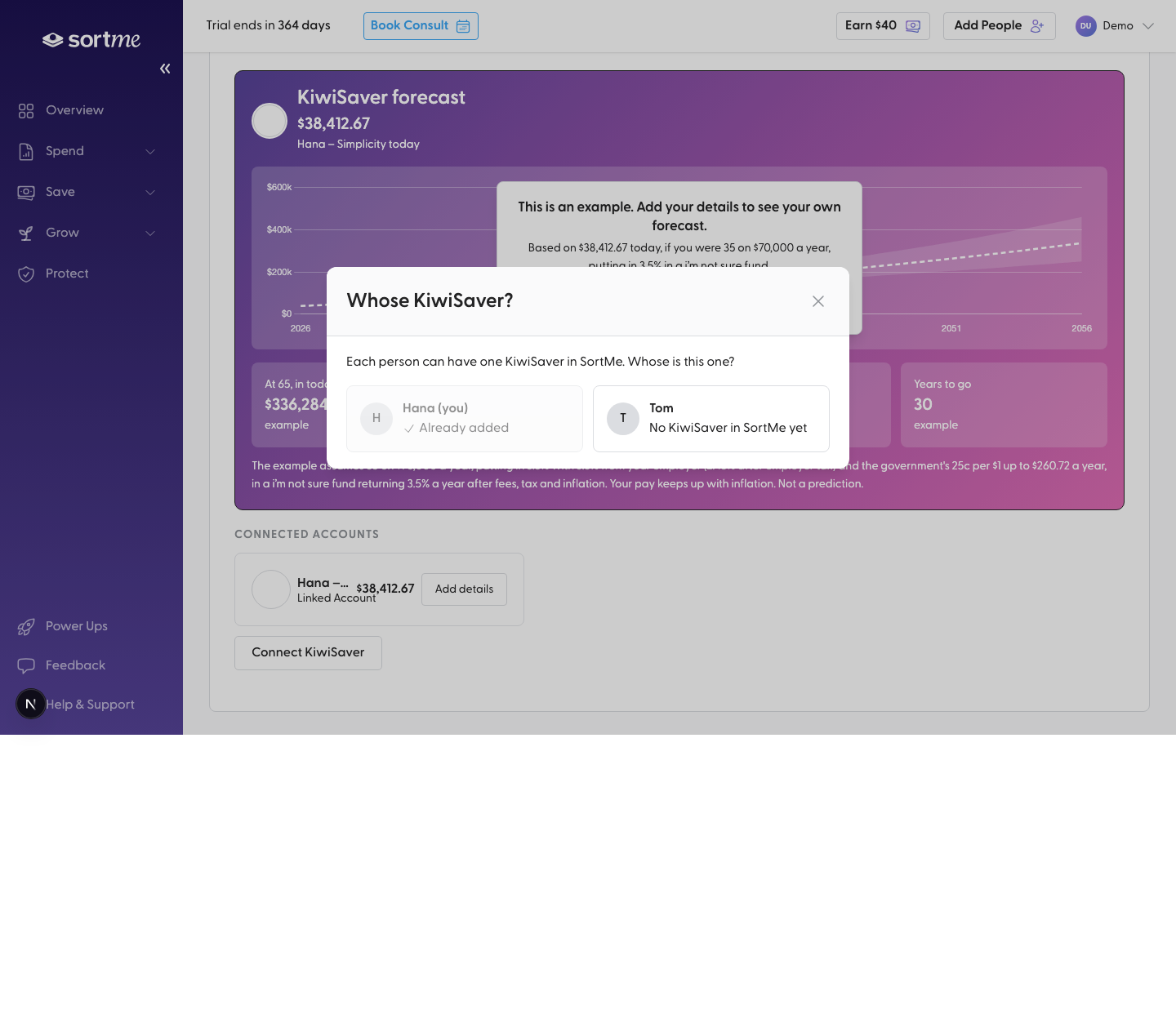Click the Grow plant icon
Image resolution: width=1176 pixels, height=1036 pixels.
[26, 233]
